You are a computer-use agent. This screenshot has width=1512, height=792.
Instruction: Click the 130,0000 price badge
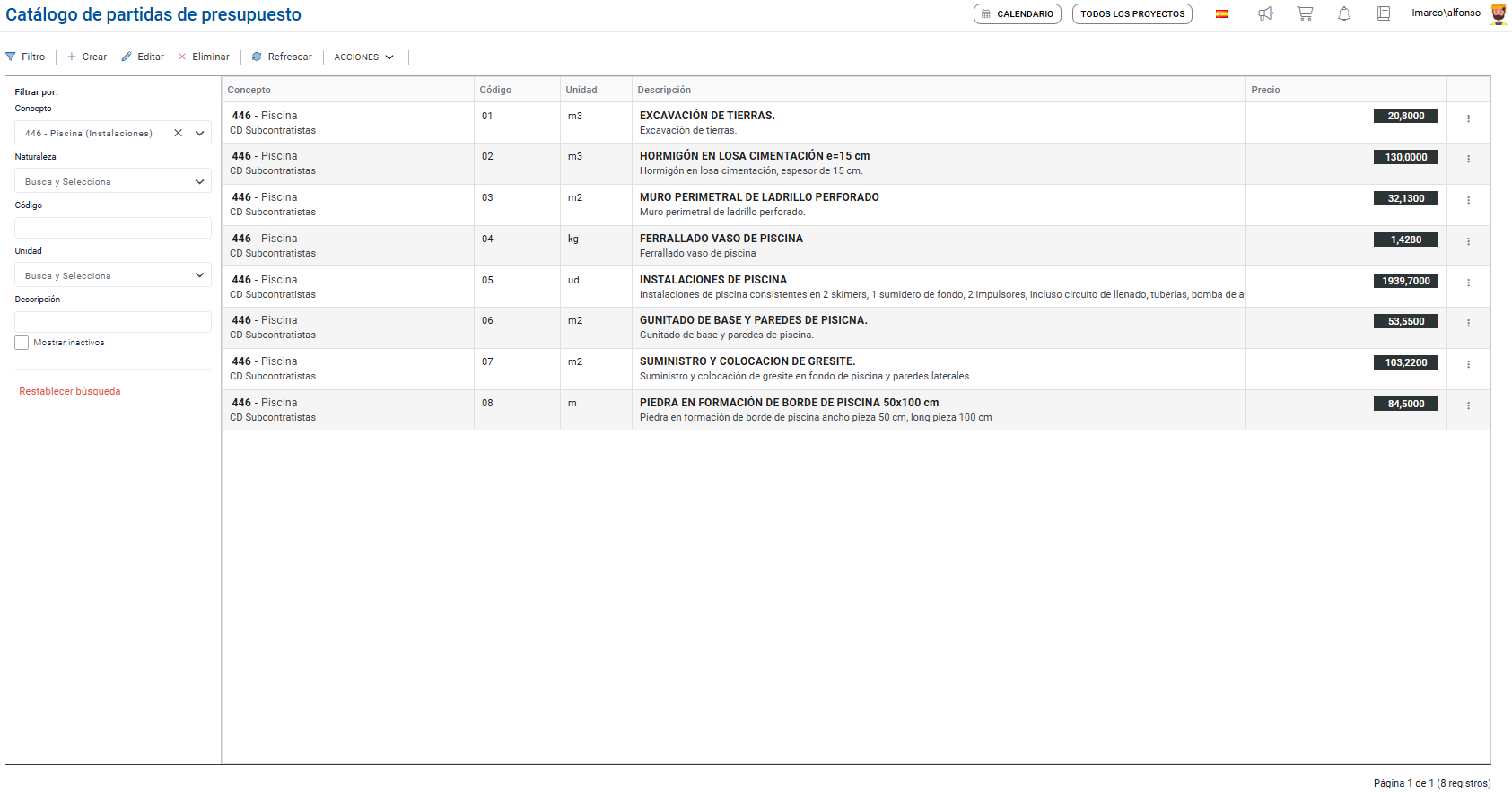coord(1405,157)
